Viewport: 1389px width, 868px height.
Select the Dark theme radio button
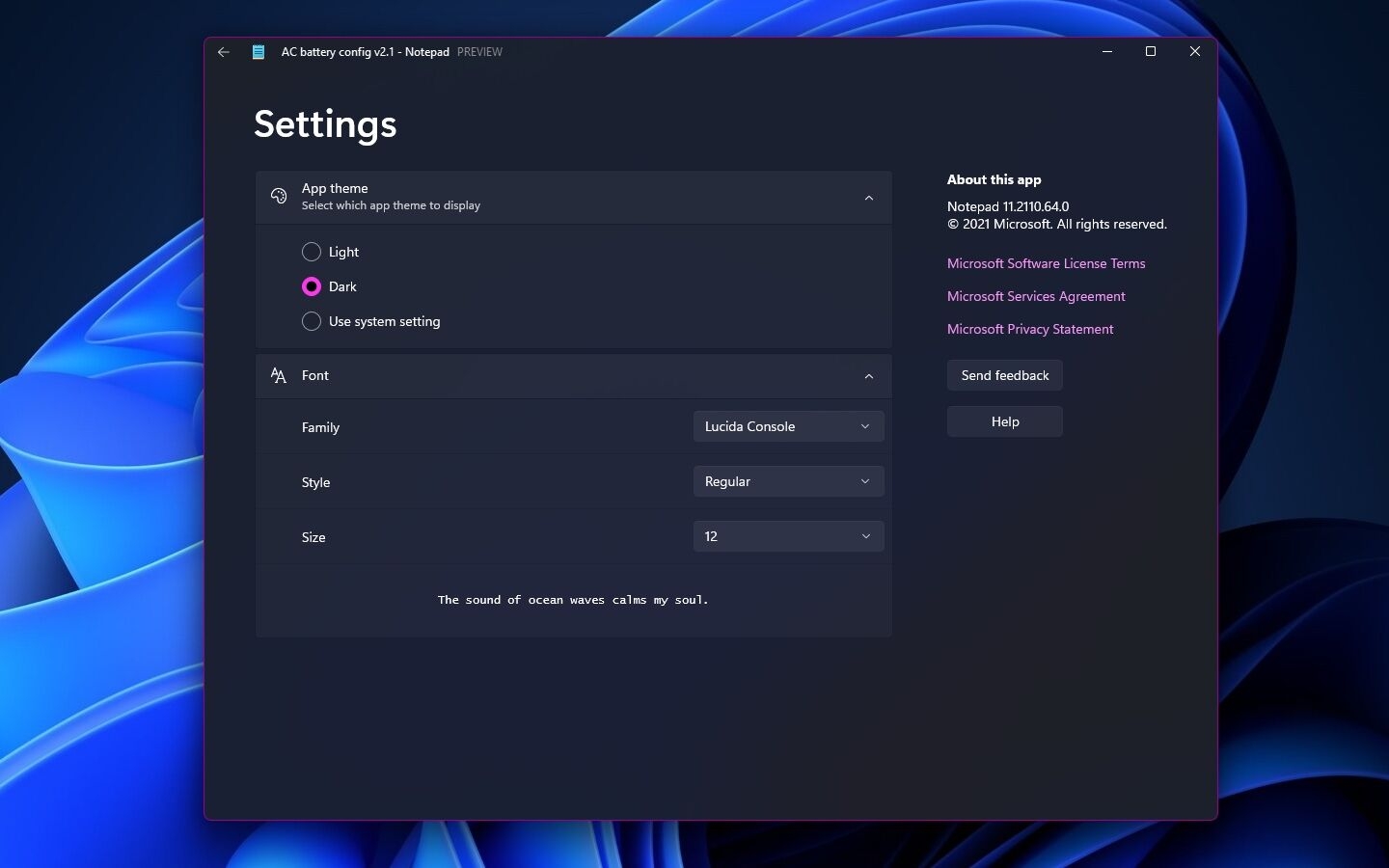point(312,286)
